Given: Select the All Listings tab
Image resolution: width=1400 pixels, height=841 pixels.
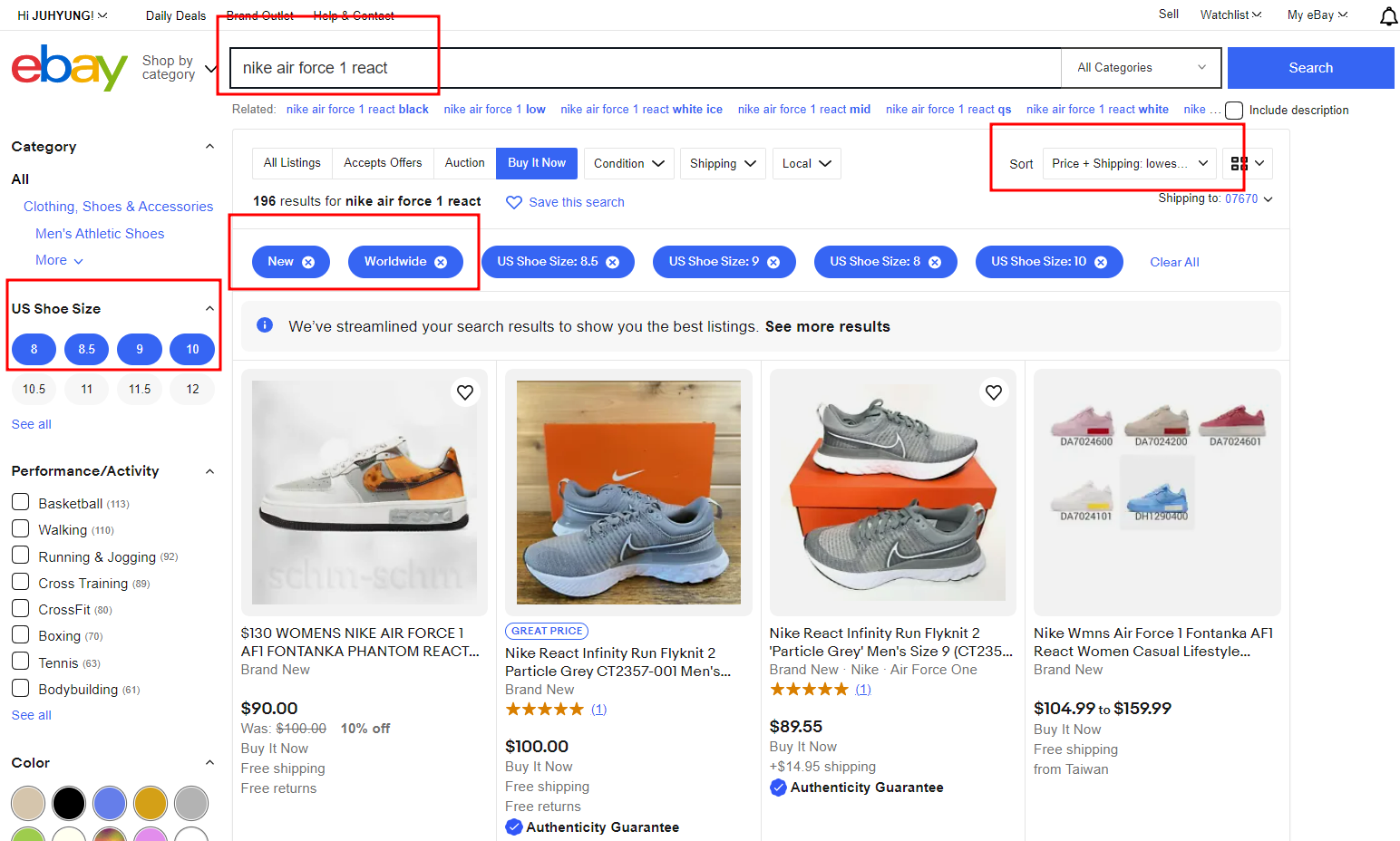Looking at the screenshot, I should point(292,163).
